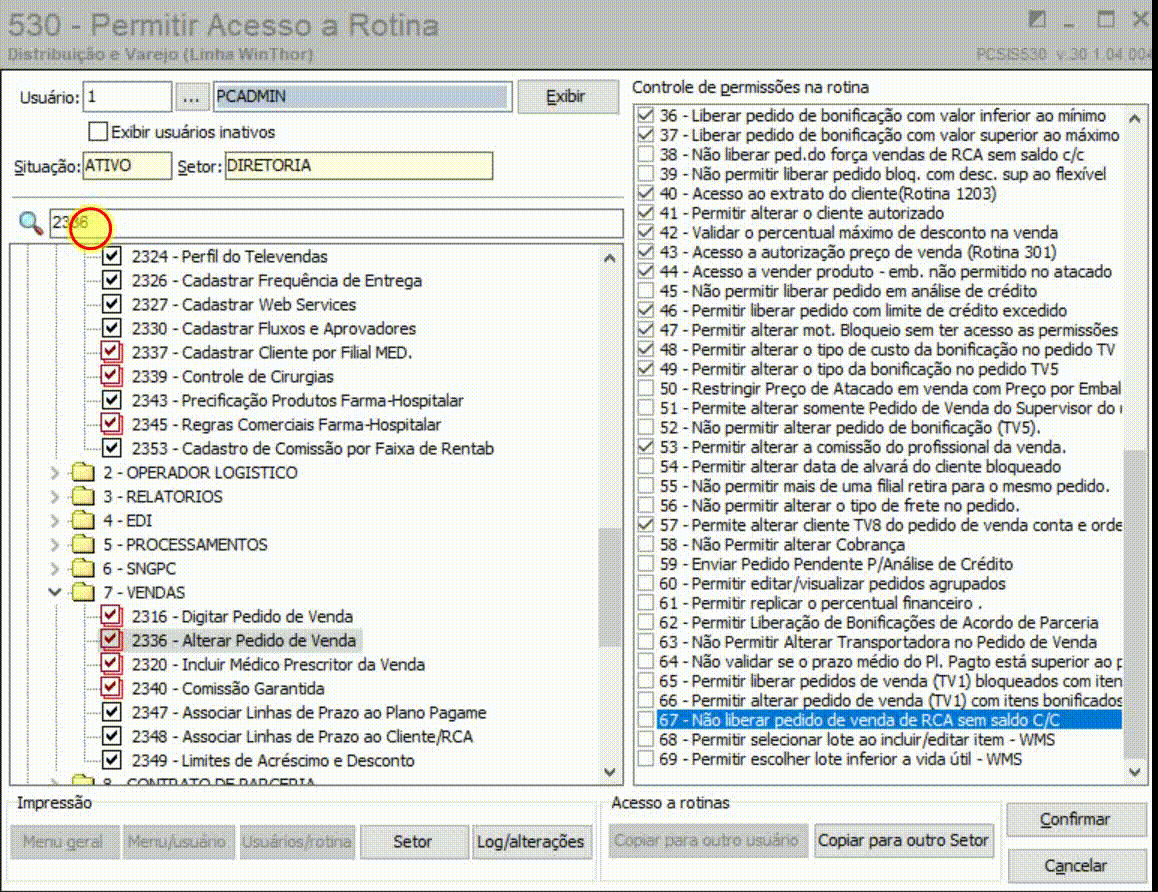Click the Situação ATIVO field

point(127,165)
